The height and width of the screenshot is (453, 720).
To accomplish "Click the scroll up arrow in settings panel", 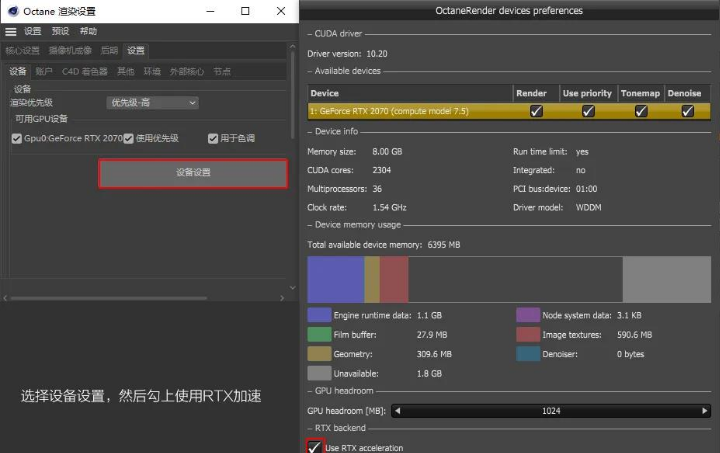I will 292,46.
